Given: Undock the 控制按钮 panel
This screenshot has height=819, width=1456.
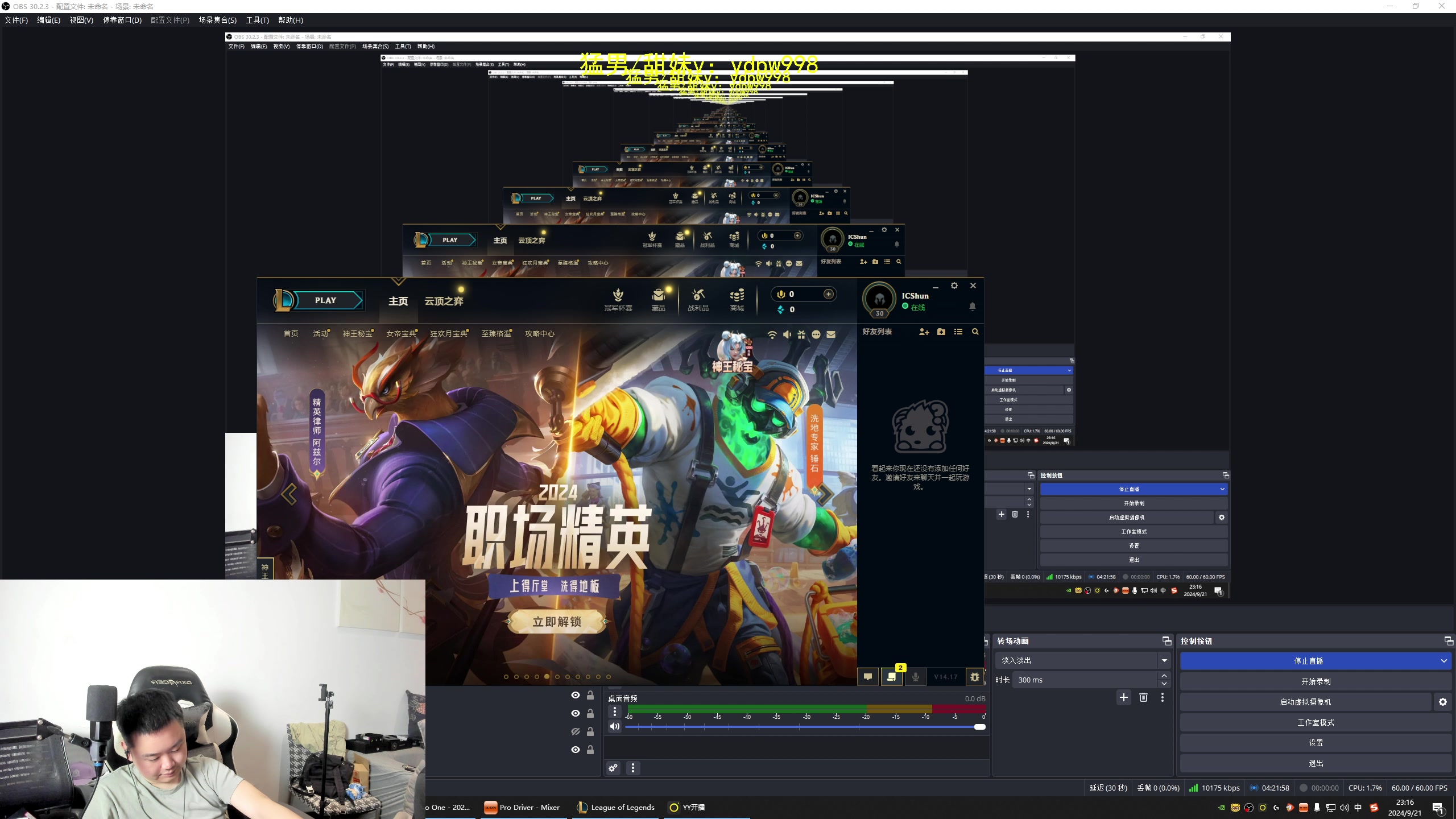Looking at the screenshot, I should click(1449, 641).
